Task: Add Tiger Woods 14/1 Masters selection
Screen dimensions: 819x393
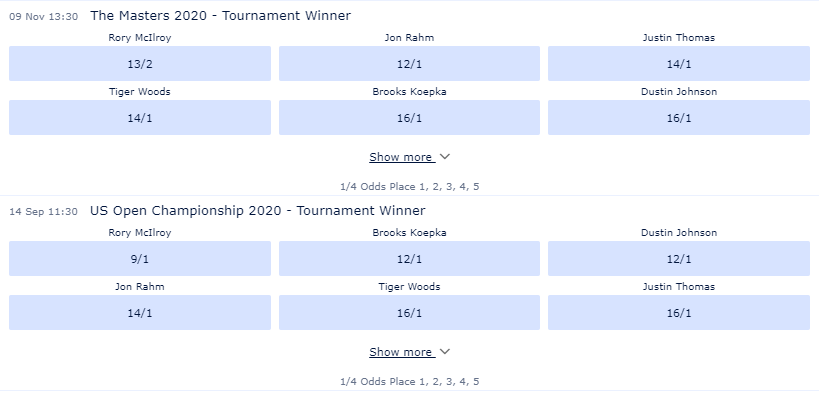Action: pyautogui.click(x=140, y=118)
